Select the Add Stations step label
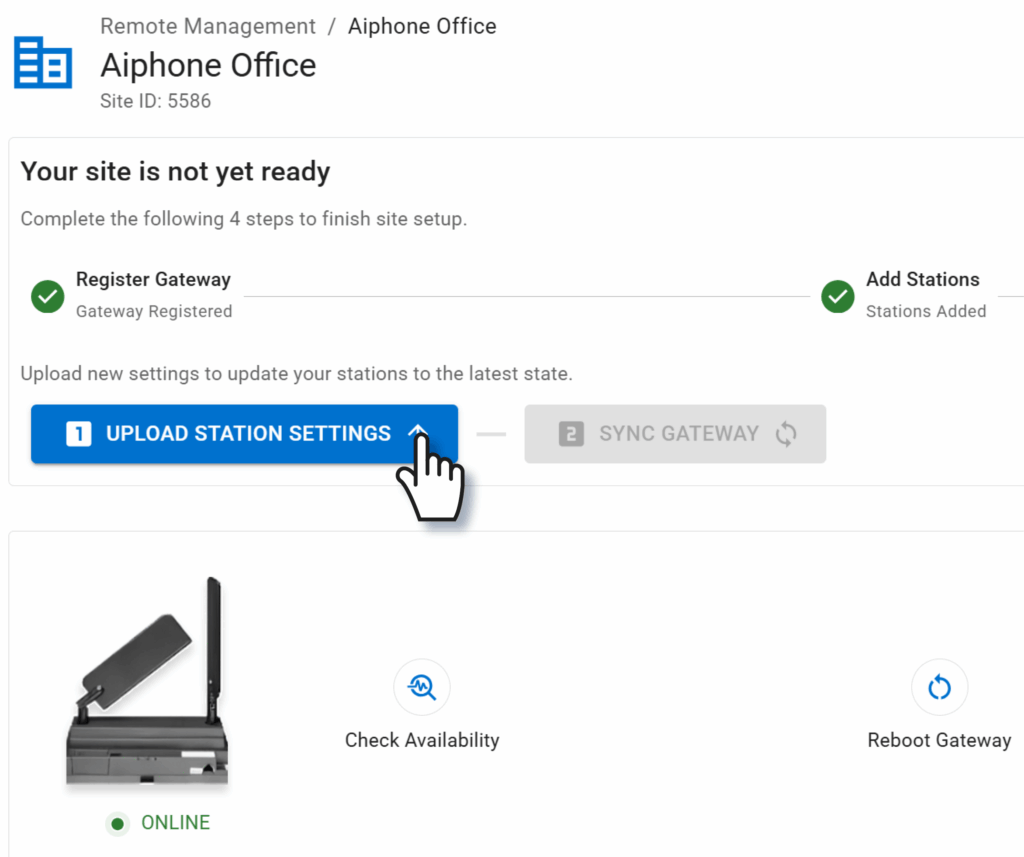This screenshot has height=857, width=1024. click(x=922, y=280)
